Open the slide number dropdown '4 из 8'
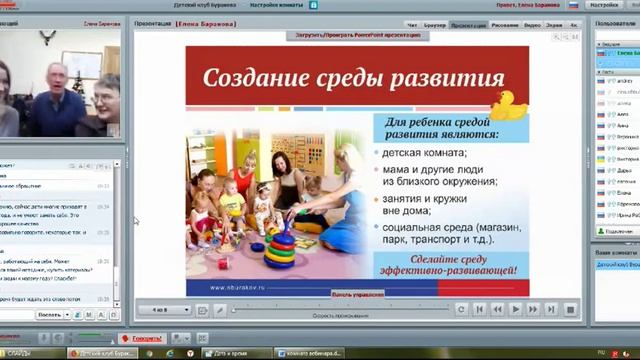 point(165,310)
